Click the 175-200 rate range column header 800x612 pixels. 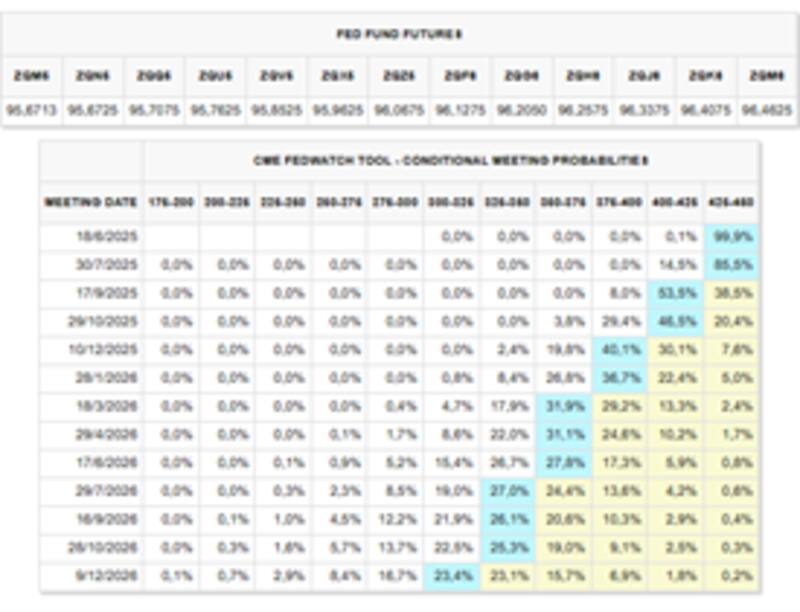(170, 202)
